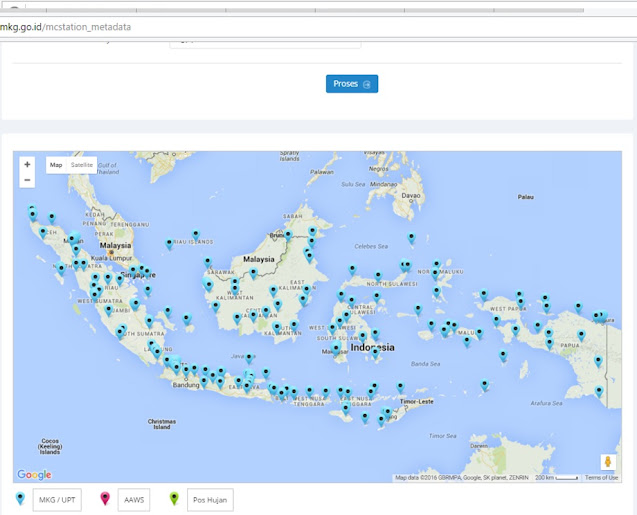Switch to the Satellite view tab
This screenshot has height=515, width=637.
point(82,165)
